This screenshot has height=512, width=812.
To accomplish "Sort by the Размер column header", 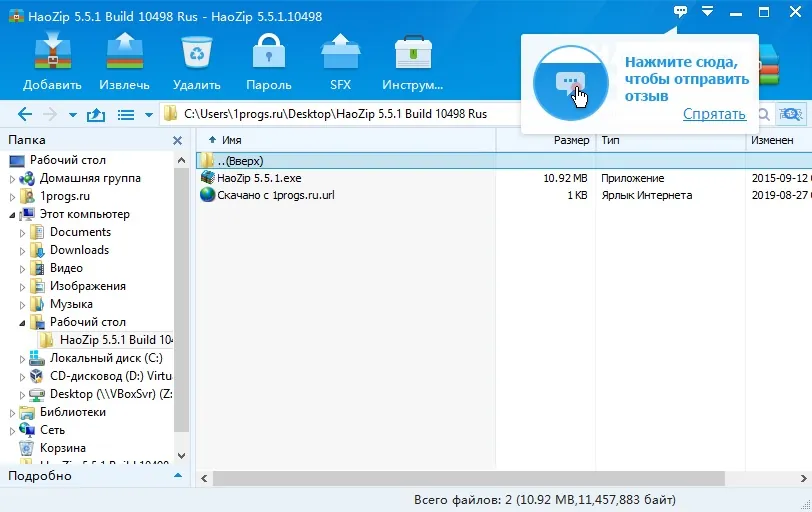I will pyautogui.click(x=546, y=140).
